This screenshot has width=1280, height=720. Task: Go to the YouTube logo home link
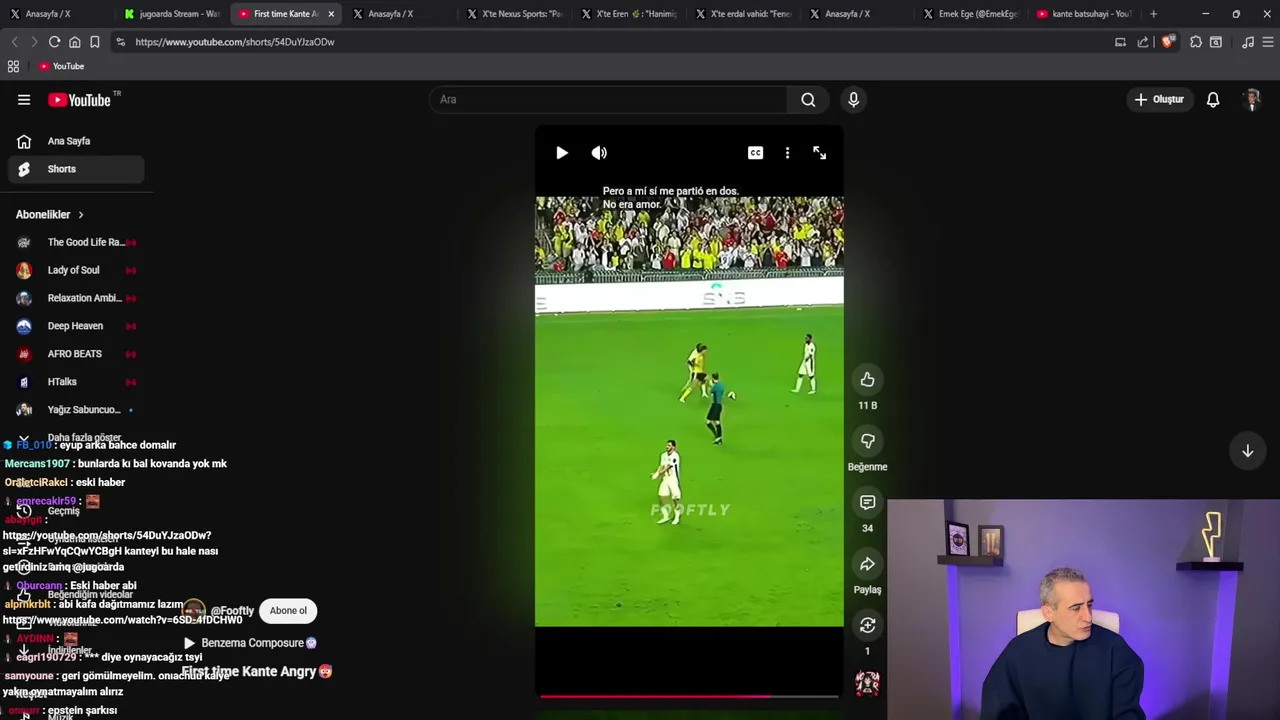coord(80,100)
